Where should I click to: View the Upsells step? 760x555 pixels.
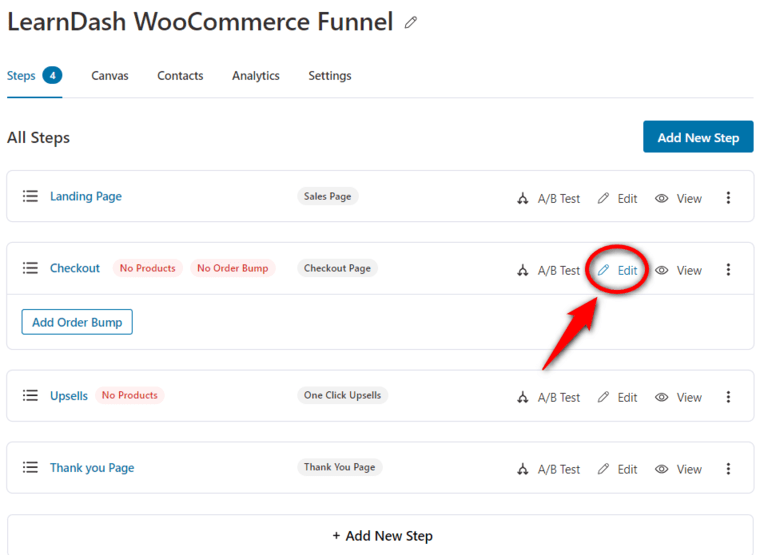point(678,397)
